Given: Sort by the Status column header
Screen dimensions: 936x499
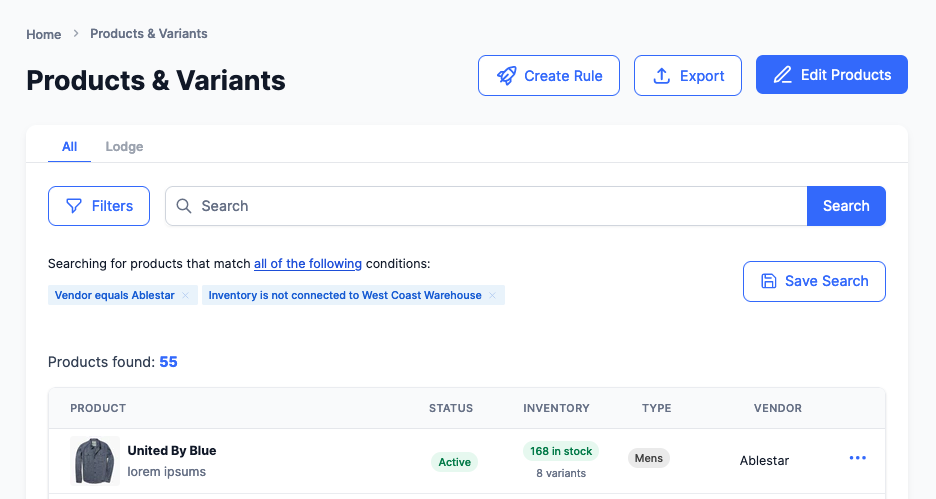Looking at the screenshot, I should point(451,408).
